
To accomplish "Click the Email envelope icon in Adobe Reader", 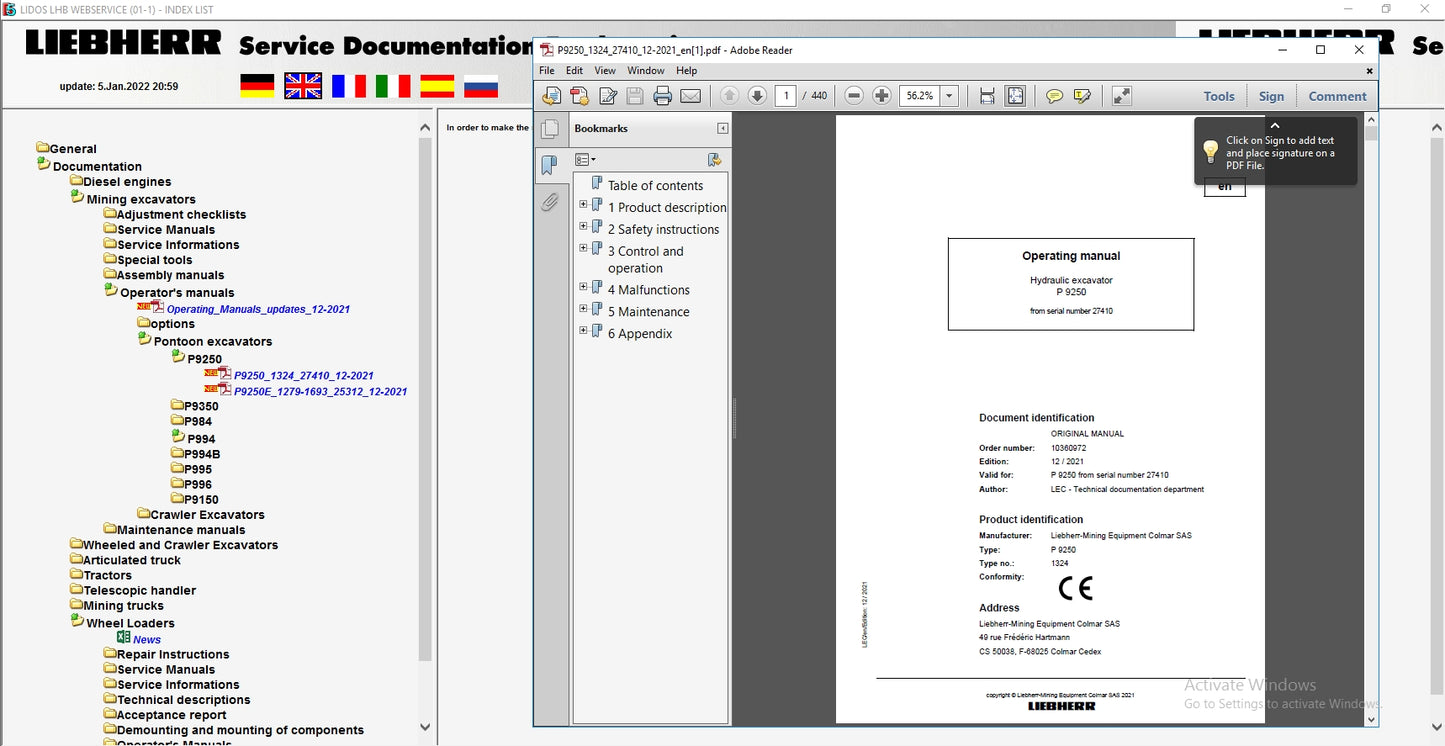I will [x=690, y=96].
